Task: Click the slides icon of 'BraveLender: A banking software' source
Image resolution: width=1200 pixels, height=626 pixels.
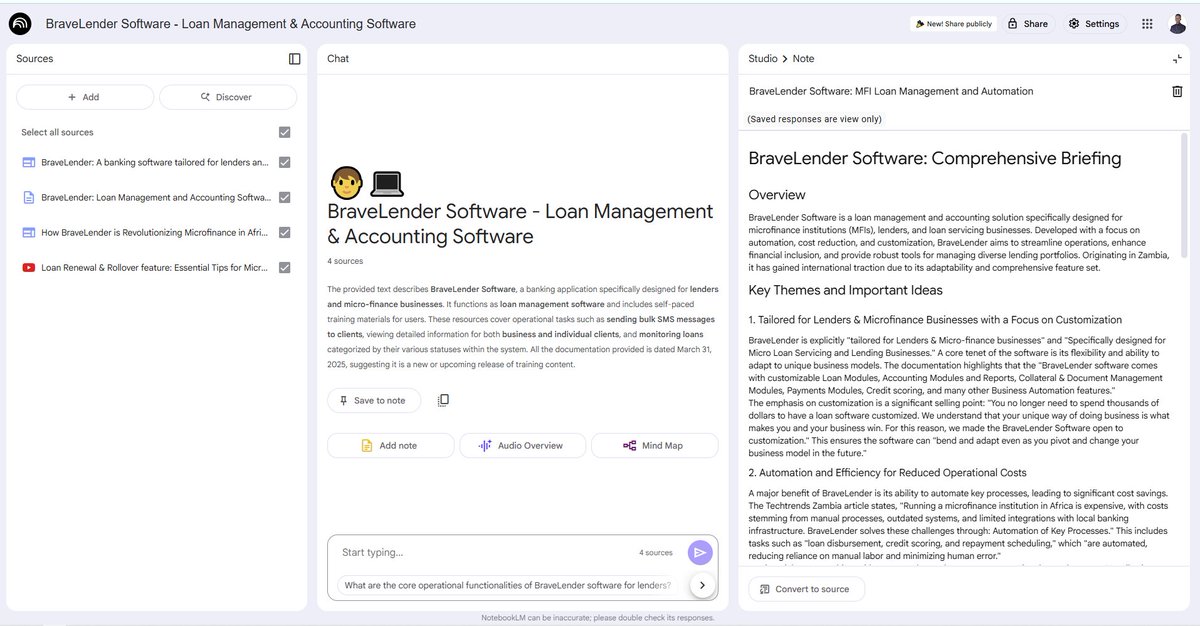Action: [x=28, y=162]
